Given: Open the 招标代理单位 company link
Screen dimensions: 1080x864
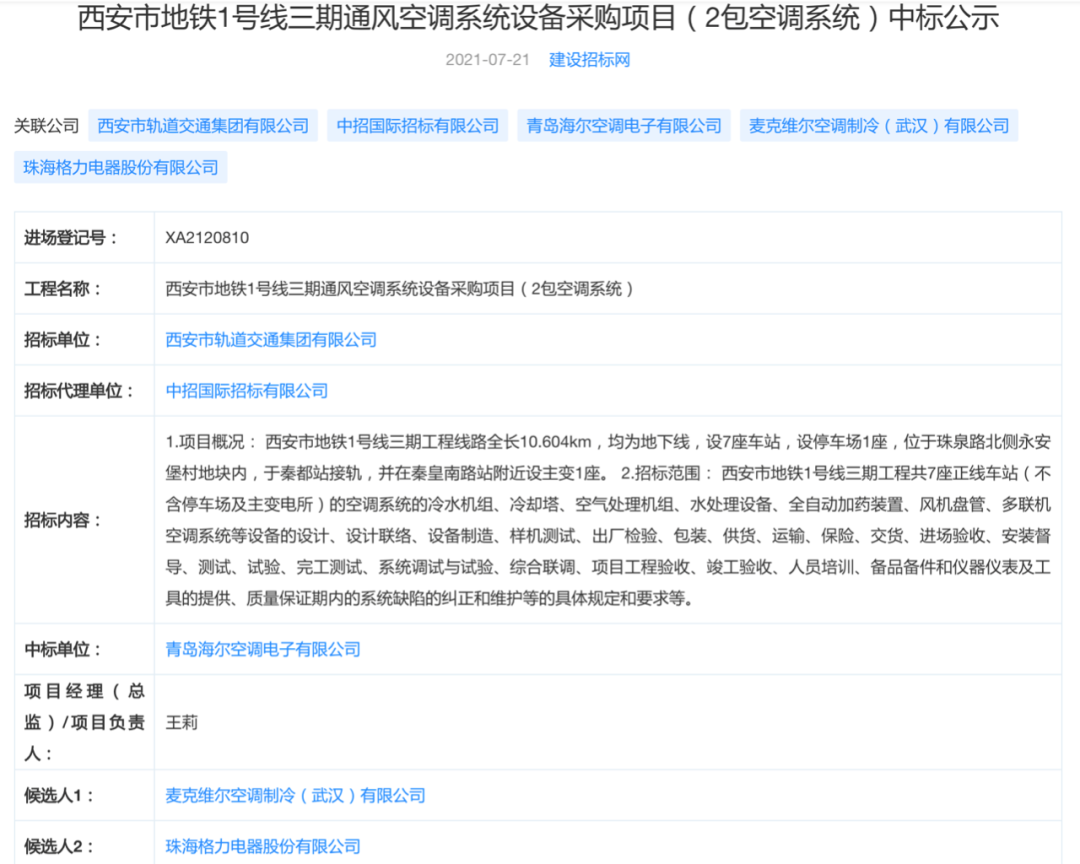Looking at the screenshot, I should [x=245, y=391].
